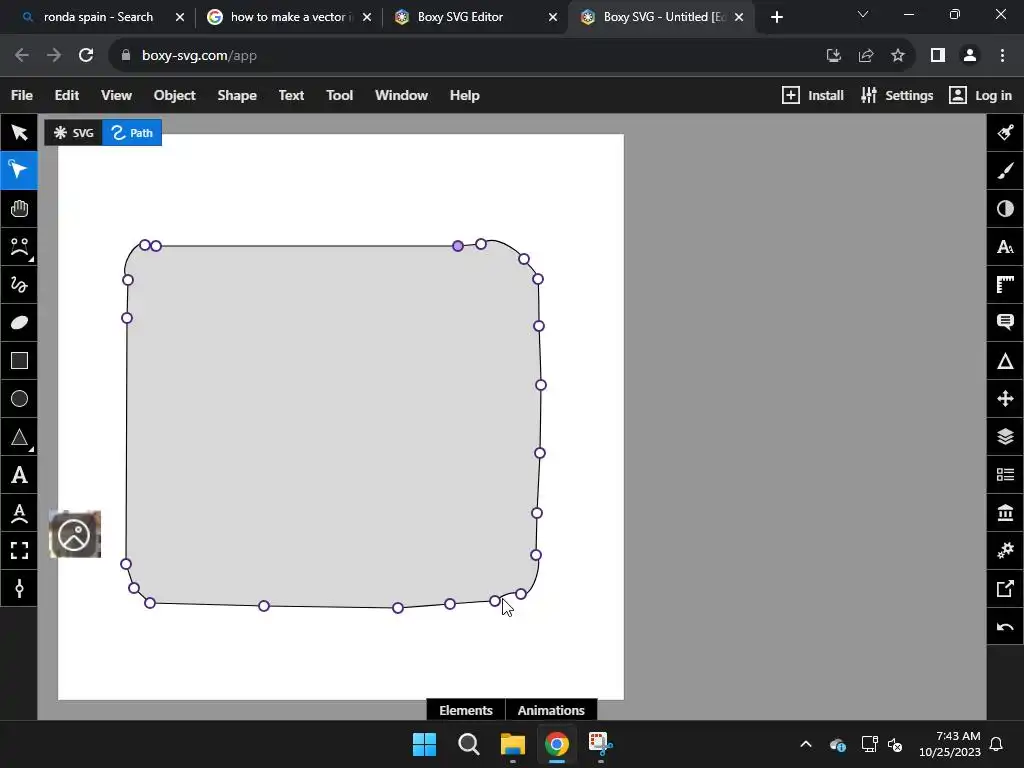The height and width of the screenshot is (768, 1024).
Task: Click the Log in button
Action: pyautogui.click(x=980, y=95)
